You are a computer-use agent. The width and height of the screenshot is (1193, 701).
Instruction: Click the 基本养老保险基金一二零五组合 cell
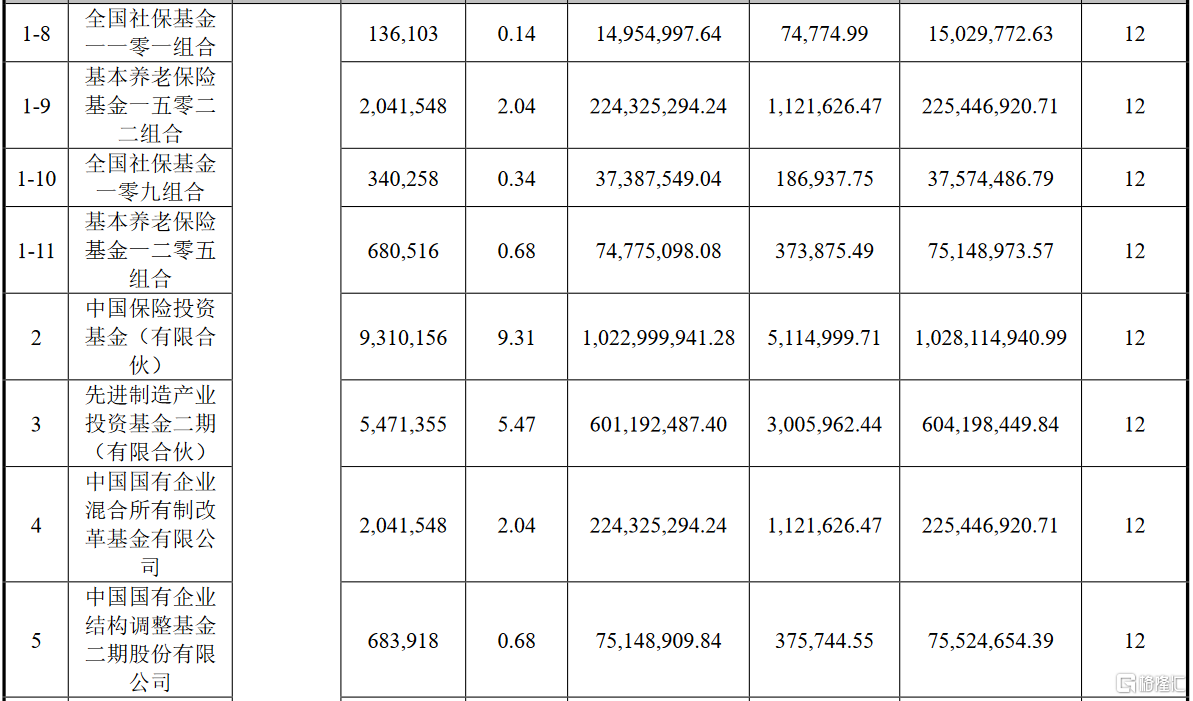click(150, 250)
